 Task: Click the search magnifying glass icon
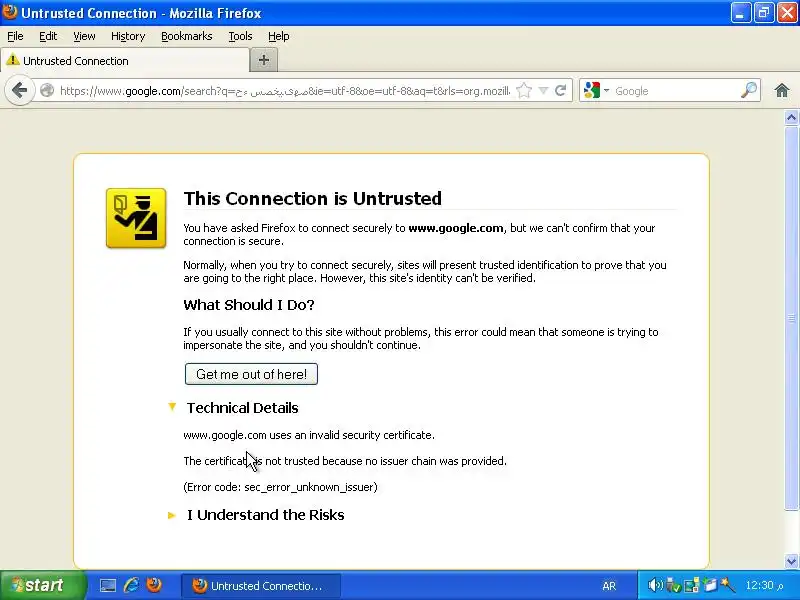coord(748,90)
